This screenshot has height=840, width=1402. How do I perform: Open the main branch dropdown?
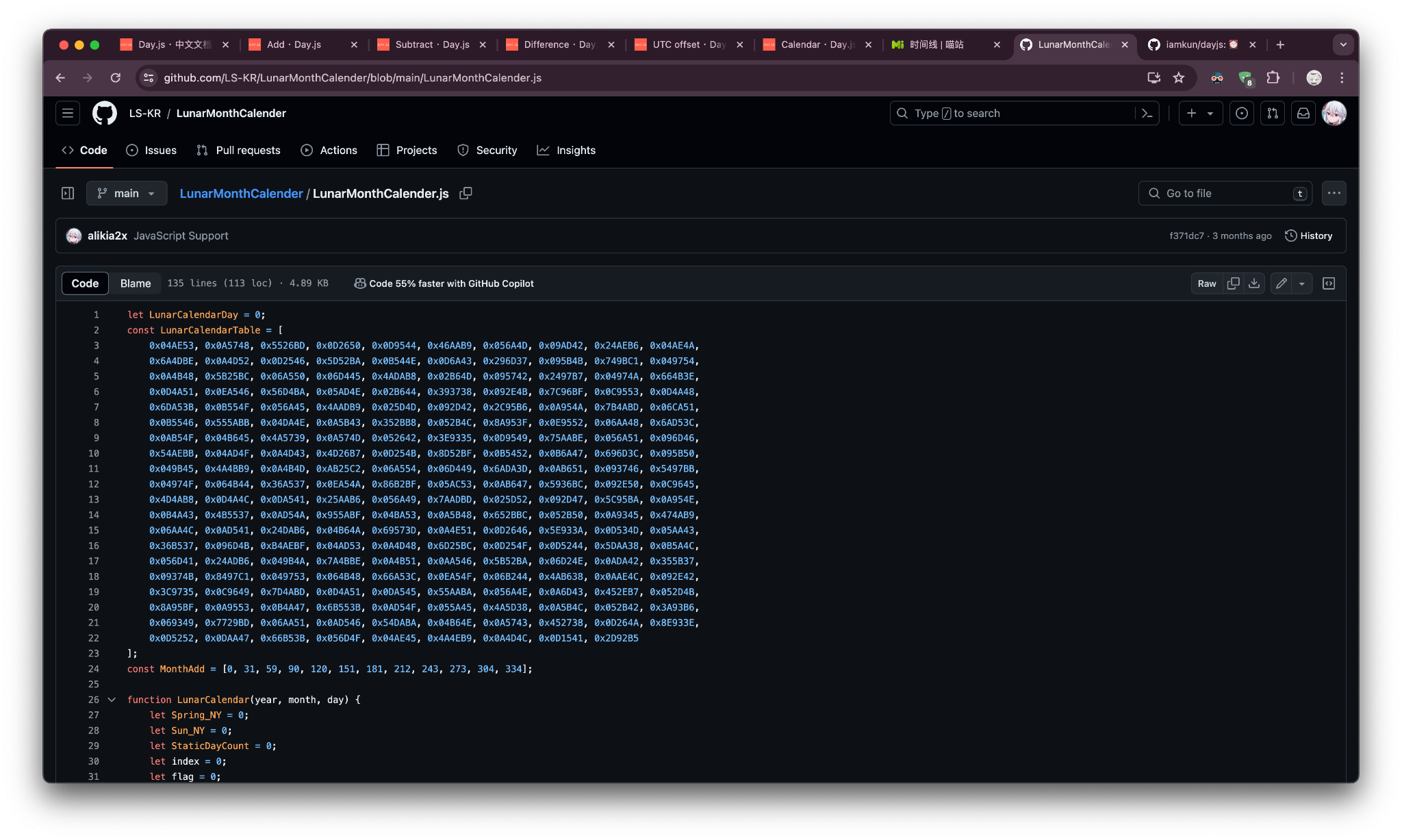coord(127,194)
